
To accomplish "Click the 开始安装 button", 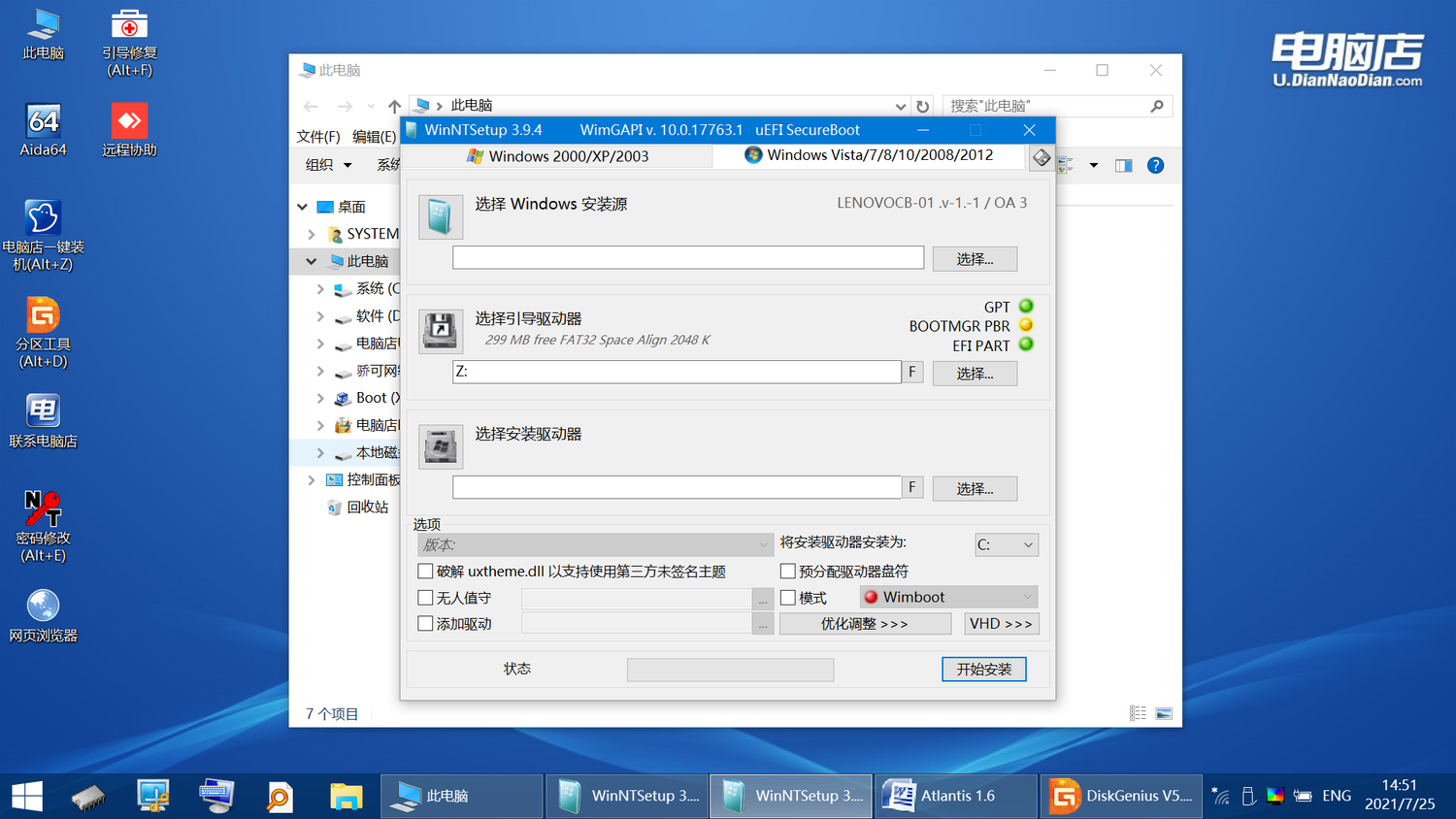I will pyautogui.click(x=984, y=670).
